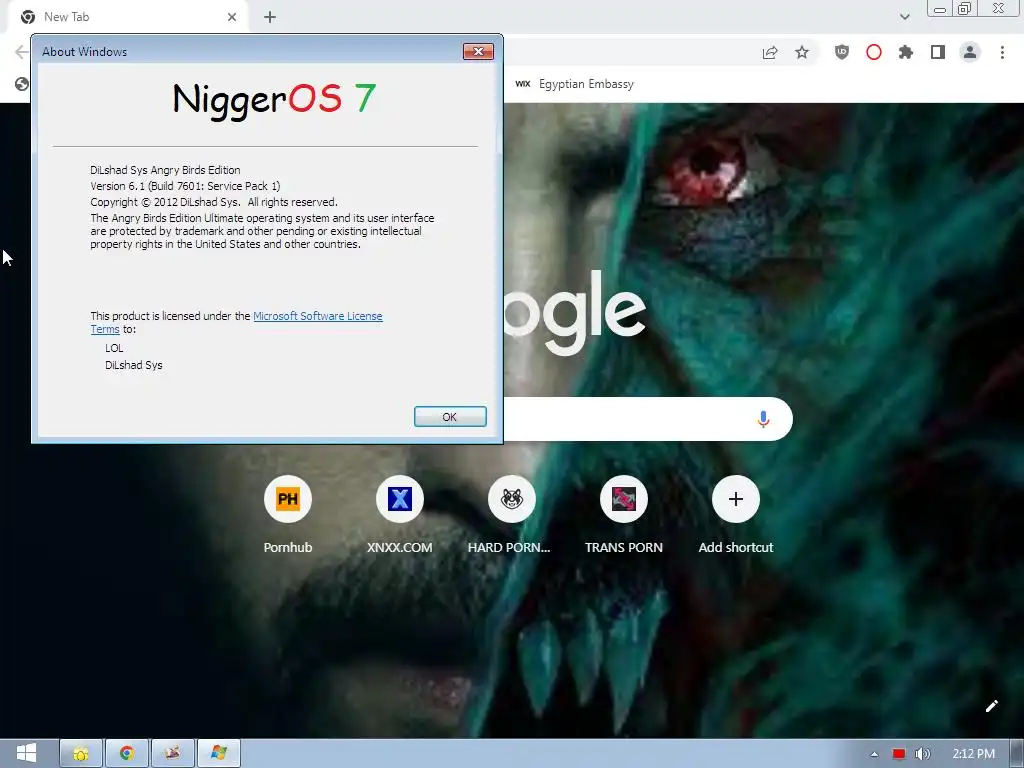Open the Egyptian Embassy bookmark
1024x768 pixels.
(x=575, y=84)
